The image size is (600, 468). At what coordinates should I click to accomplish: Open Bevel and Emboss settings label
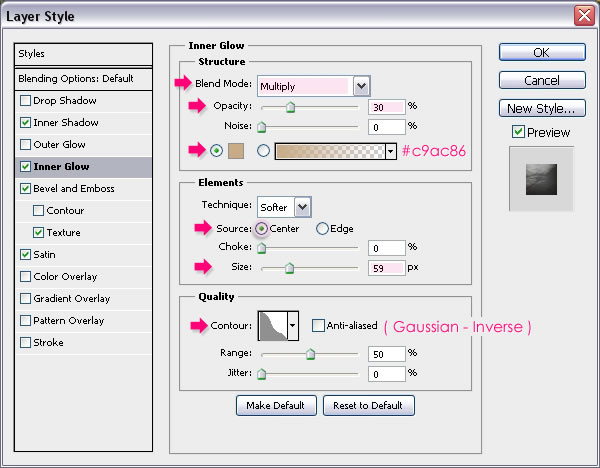pyautogui.click(x=74, y=189)
